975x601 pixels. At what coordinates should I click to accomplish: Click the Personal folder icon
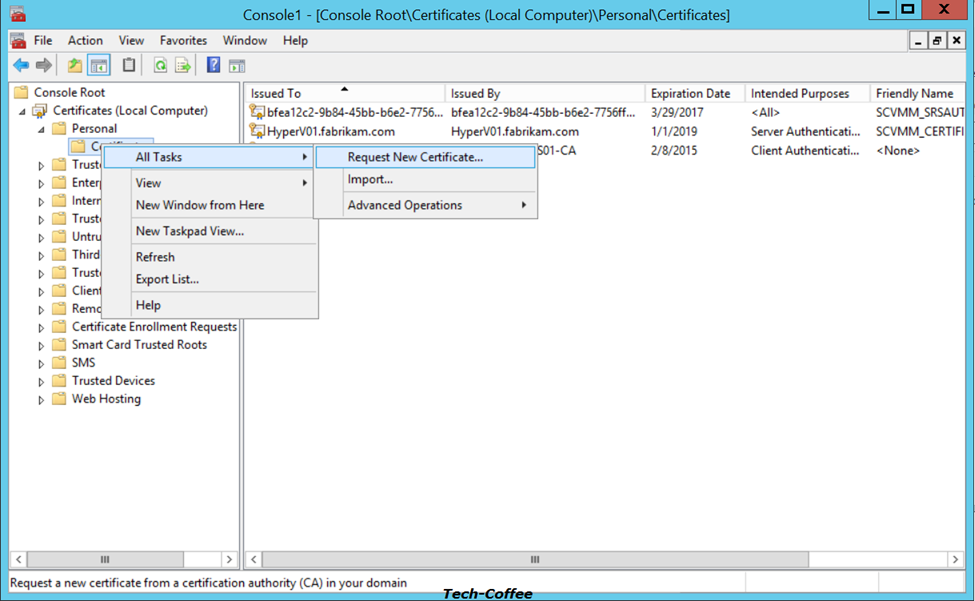pyautogui.click(x=59, y=129)
